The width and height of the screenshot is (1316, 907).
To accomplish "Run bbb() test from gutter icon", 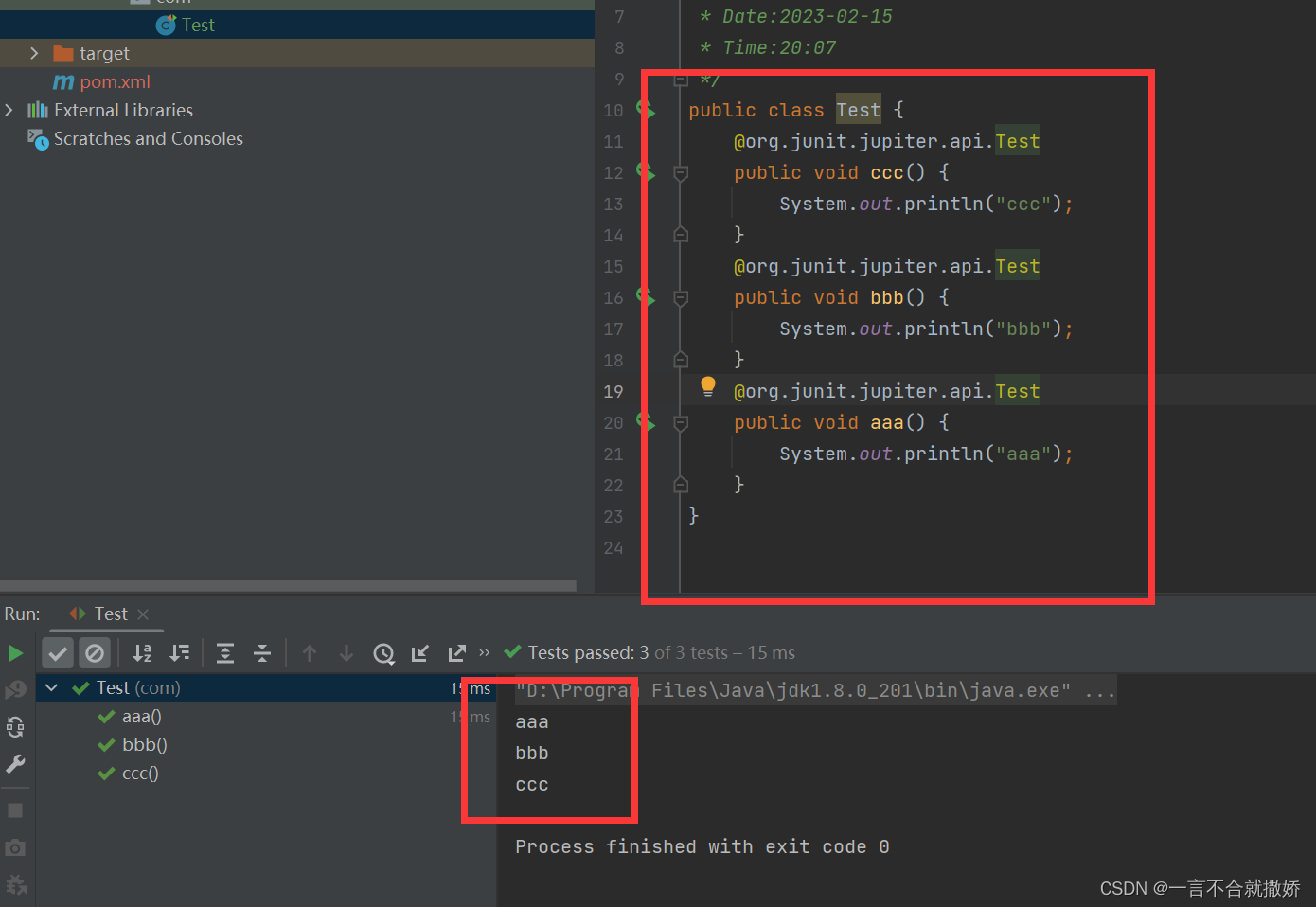I will [646, 297].
